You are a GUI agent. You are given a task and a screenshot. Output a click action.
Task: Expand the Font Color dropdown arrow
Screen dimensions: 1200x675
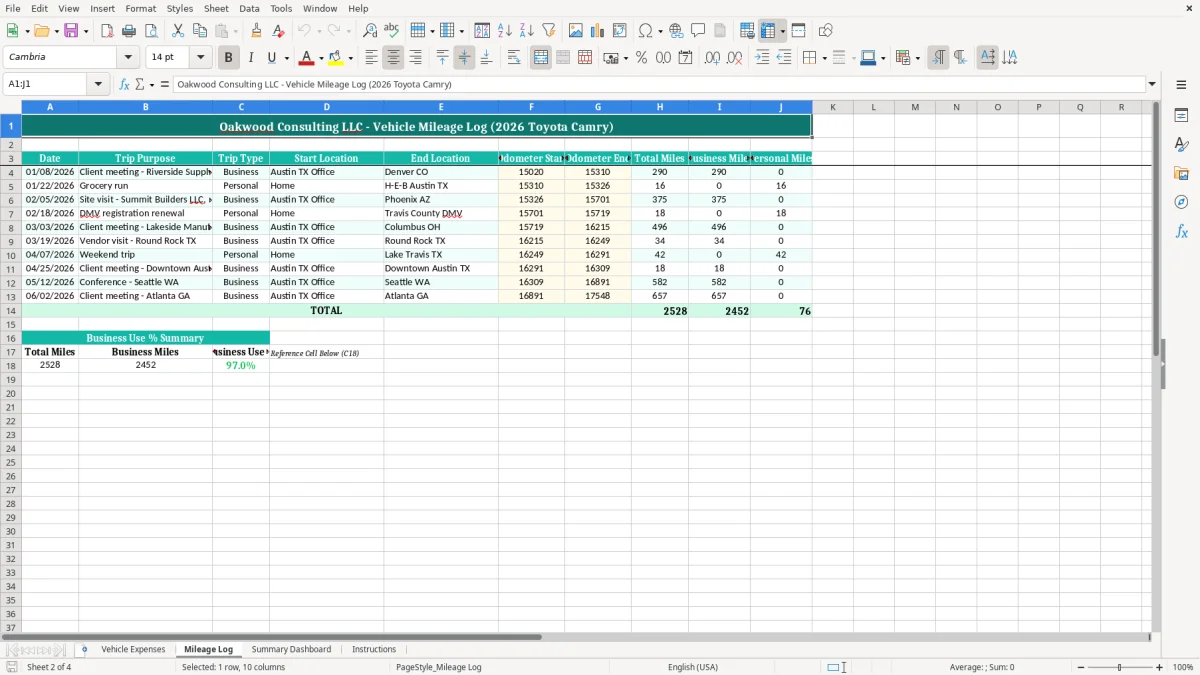click(321, 58)
